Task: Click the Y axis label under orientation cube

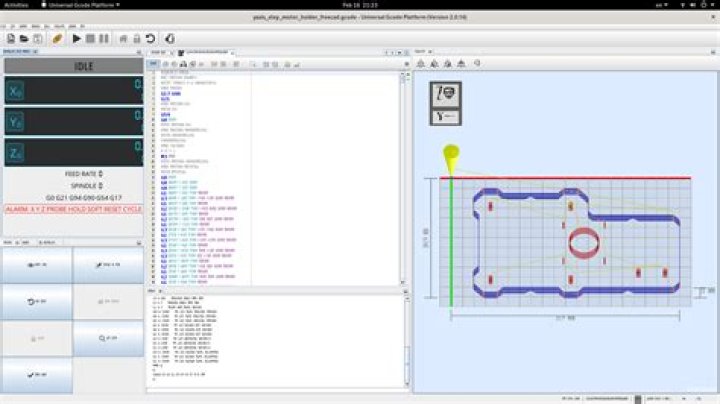Action: 446,117
